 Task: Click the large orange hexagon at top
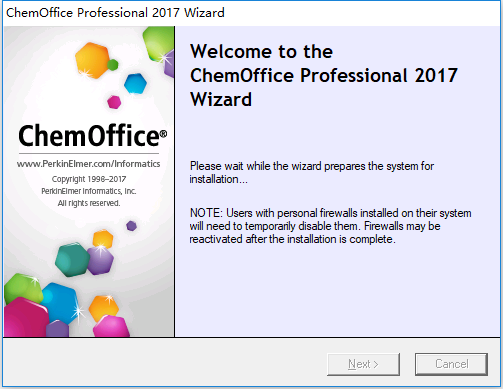92,60
